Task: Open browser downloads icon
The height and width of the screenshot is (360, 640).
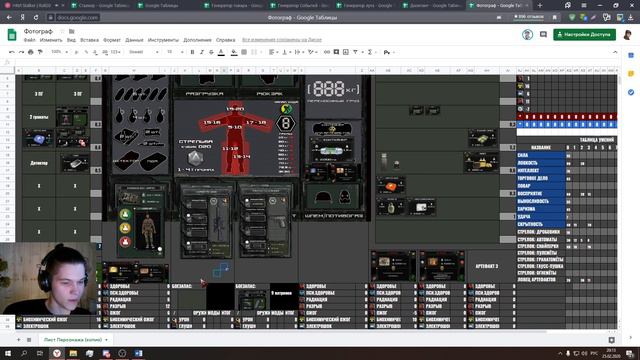Action: click(x=631, y=18)
